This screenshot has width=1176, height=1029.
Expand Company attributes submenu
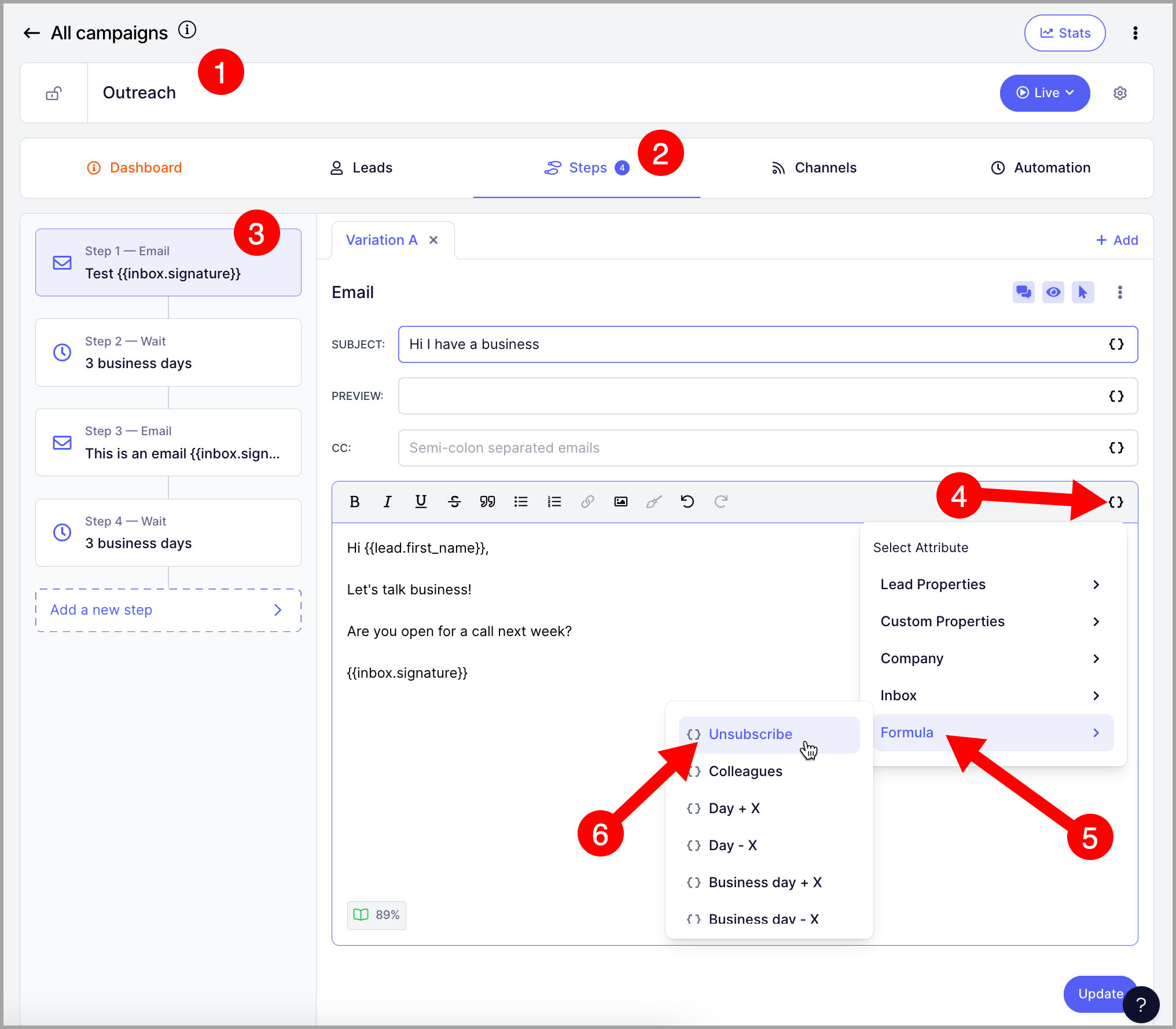993,659
